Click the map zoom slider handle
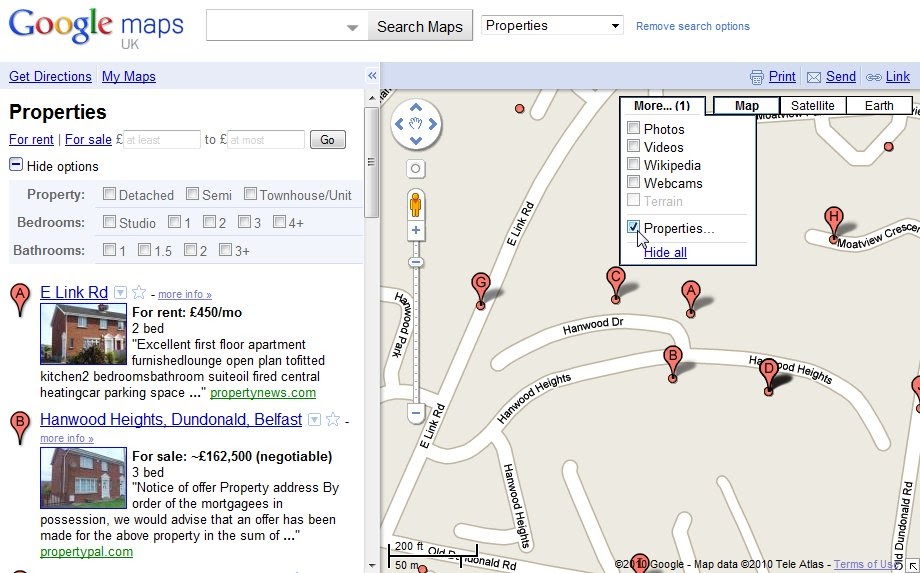Viewport: 920px width, 573px height. click(415, 262)
